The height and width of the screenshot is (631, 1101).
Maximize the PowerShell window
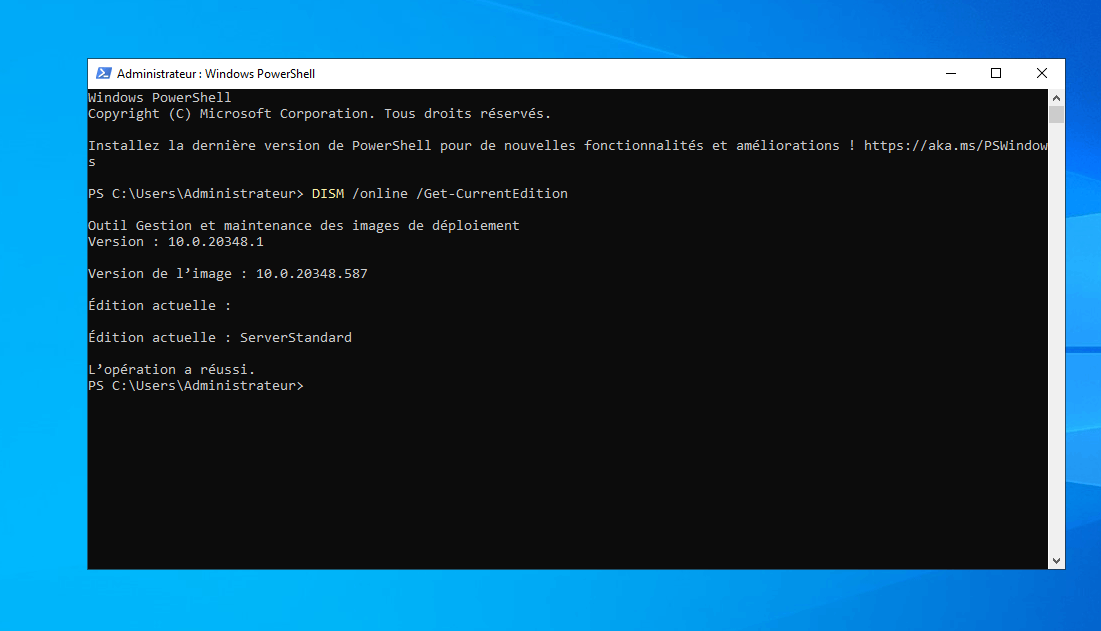(996, 74)
